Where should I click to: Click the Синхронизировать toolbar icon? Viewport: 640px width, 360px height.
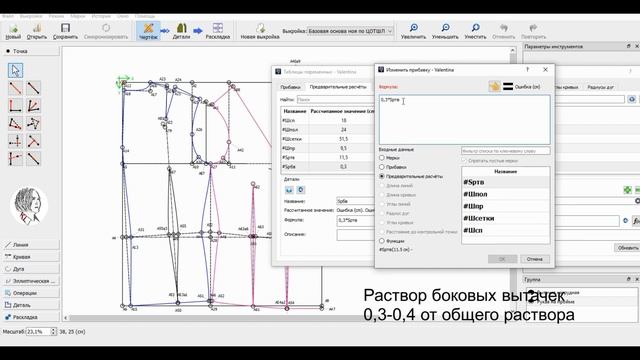[x=106, y=31]
